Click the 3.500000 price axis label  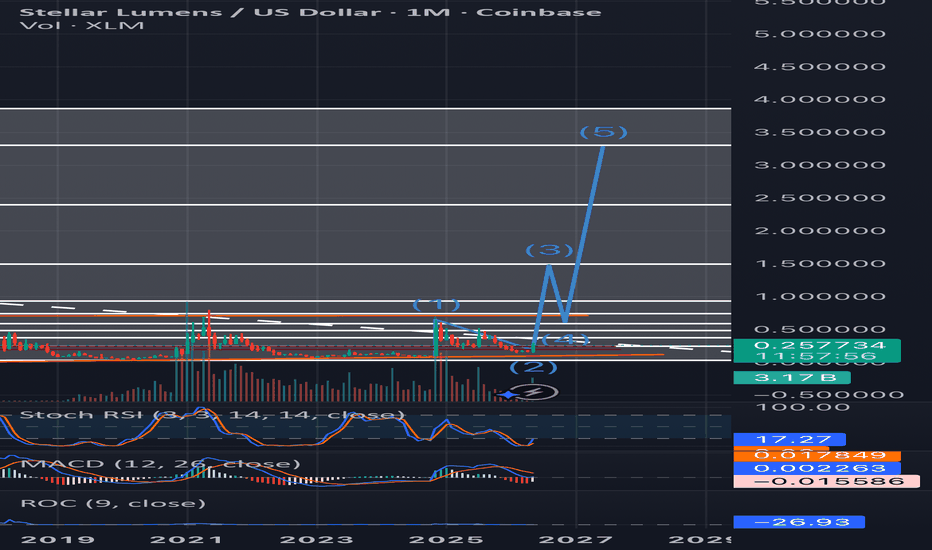click(x=820, y=132)
